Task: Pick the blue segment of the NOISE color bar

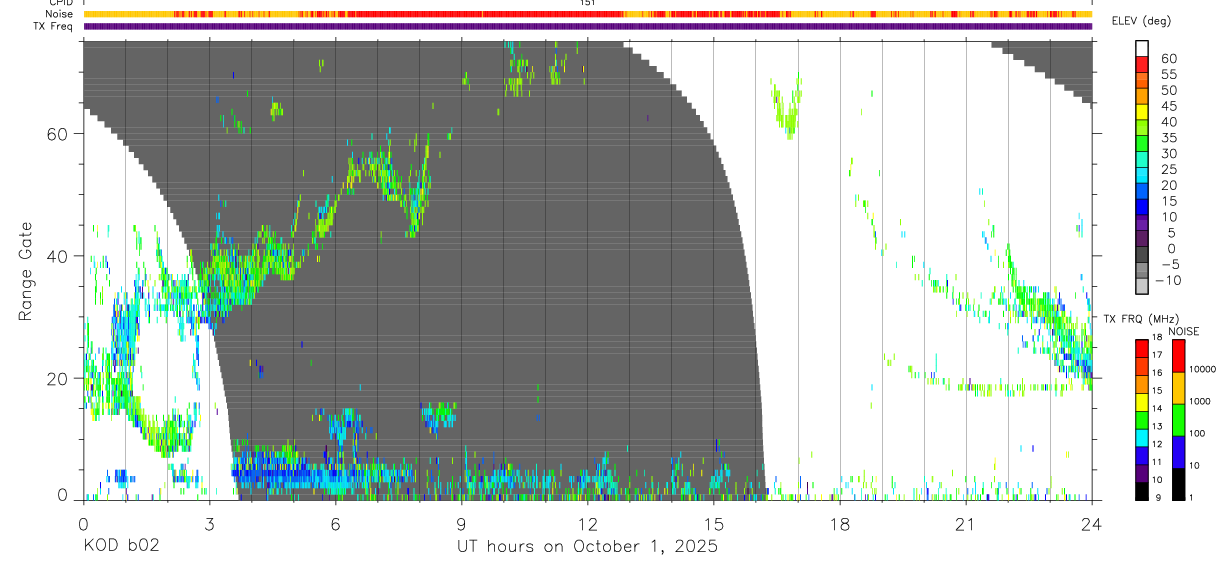Action: 1178,451
